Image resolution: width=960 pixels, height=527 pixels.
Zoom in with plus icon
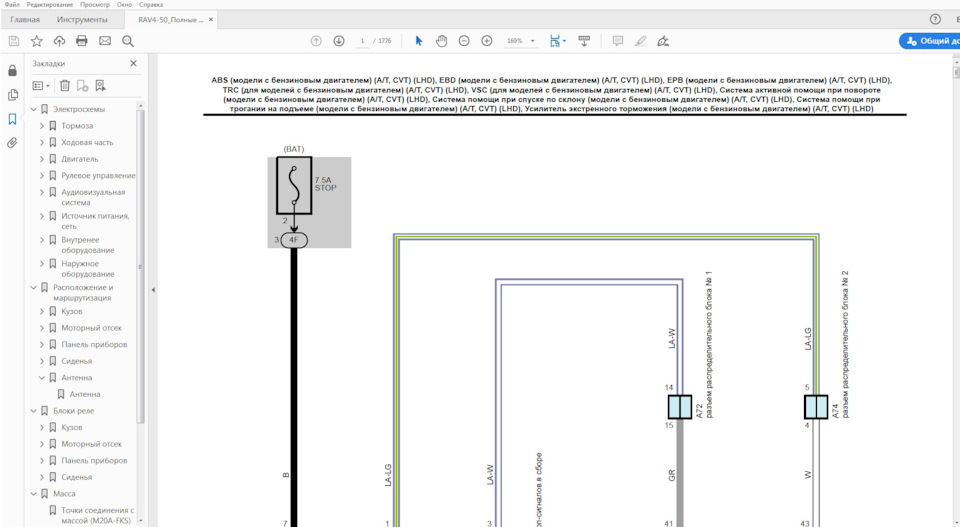487,41
